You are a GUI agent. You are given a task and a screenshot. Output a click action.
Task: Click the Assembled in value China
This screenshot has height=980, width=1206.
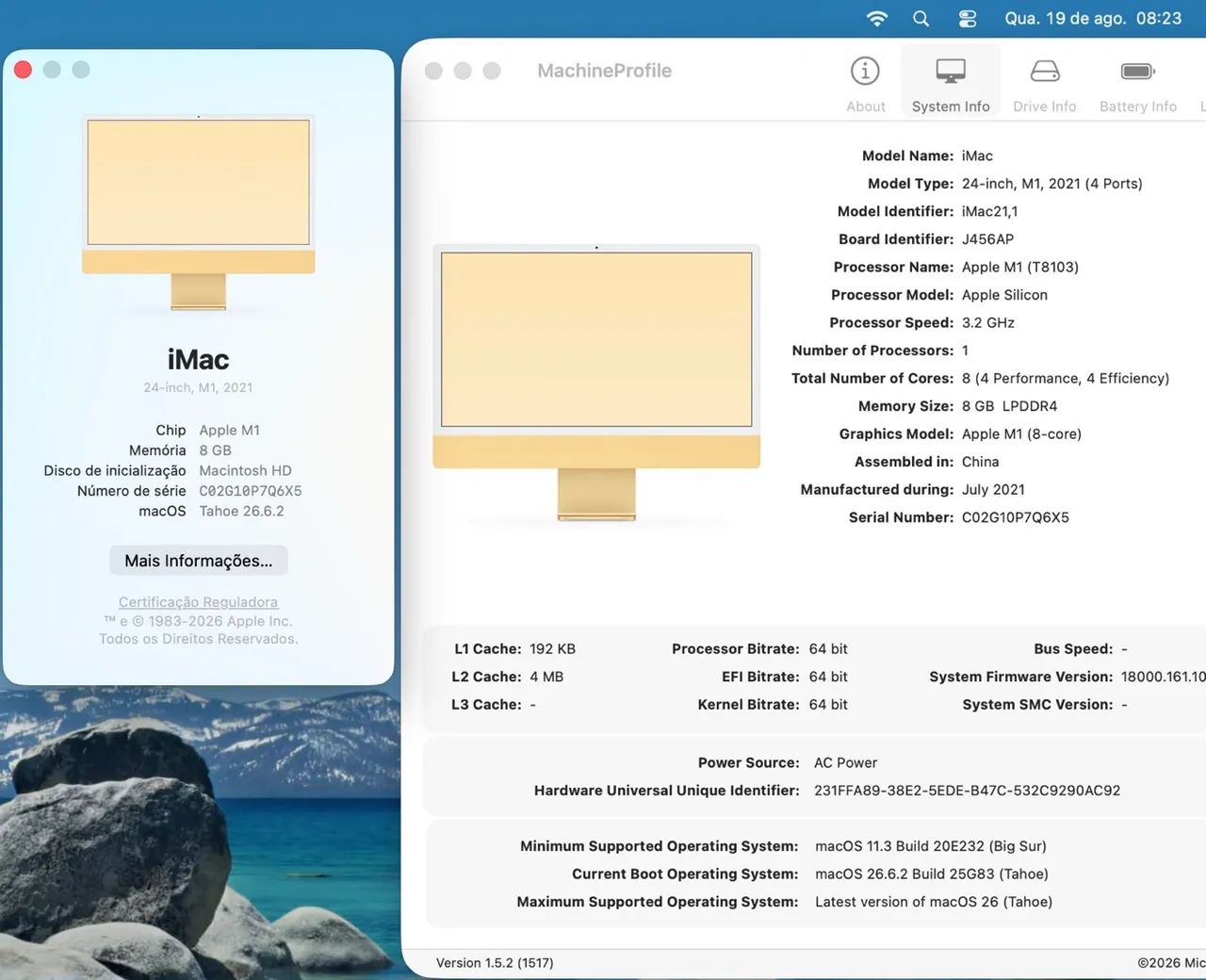[x=980, y=462]
